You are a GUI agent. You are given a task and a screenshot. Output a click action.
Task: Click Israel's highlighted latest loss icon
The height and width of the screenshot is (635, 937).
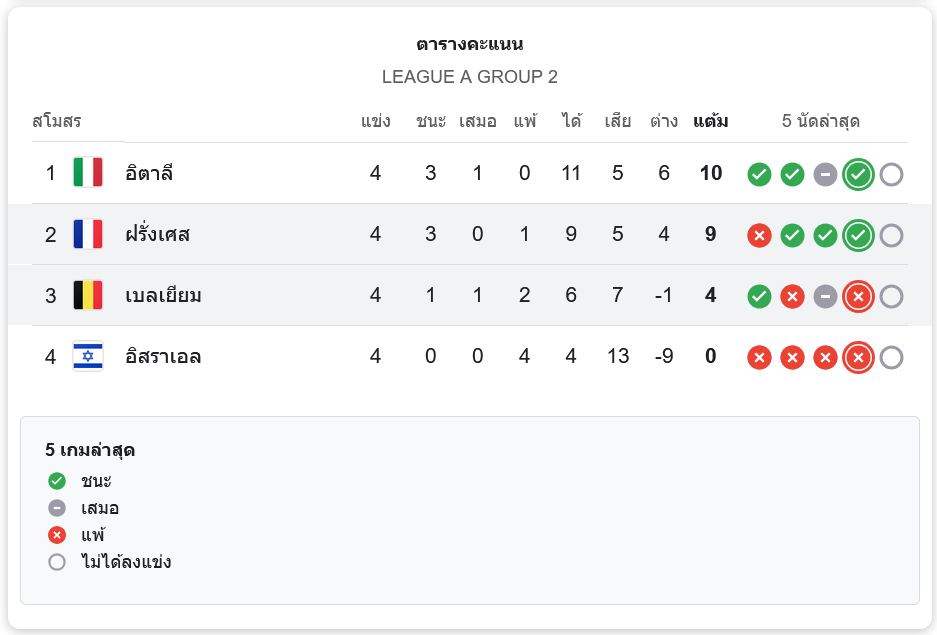(858, 357)
